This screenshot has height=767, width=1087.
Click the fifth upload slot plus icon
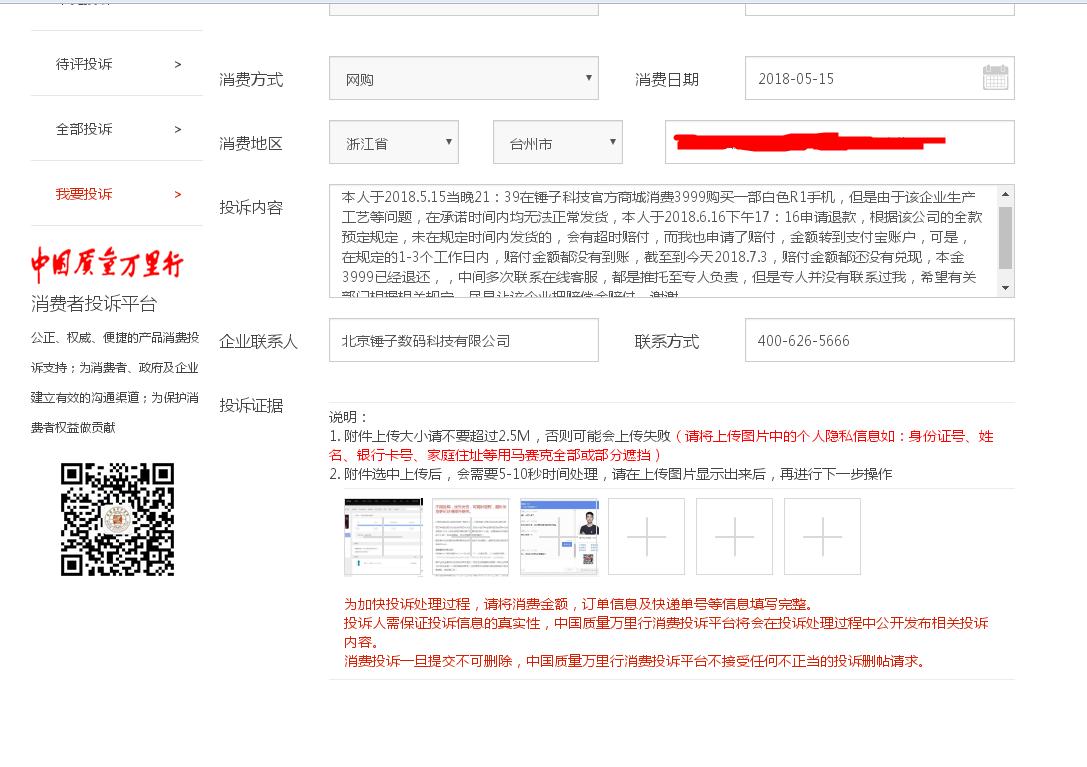coord(734,537)
